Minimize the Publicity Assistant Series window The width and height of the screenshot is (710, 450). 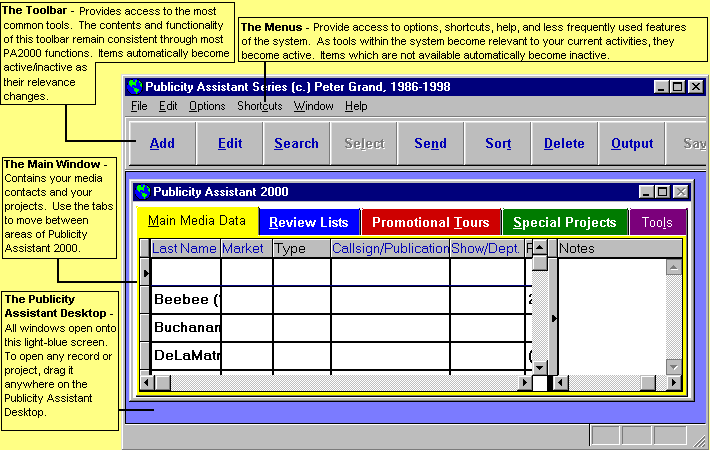click(x=661, y=86)
